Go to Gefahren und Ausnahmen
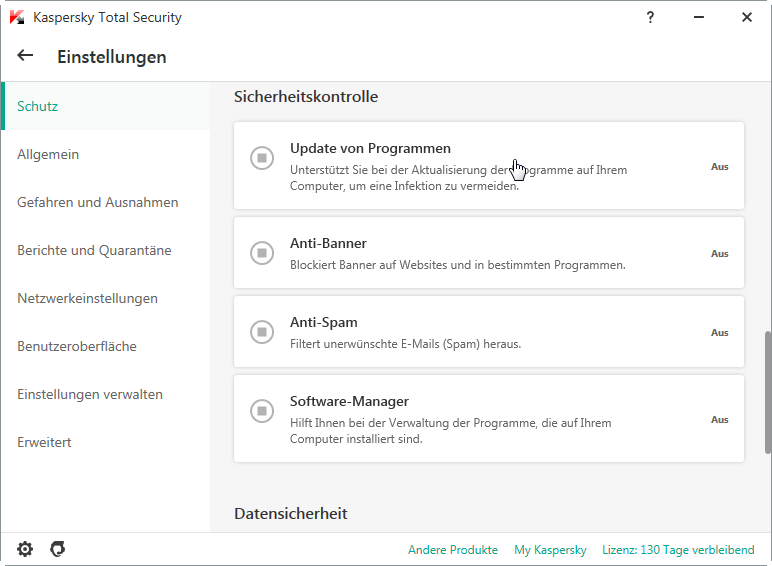772x566 pixels. [98, 202]
